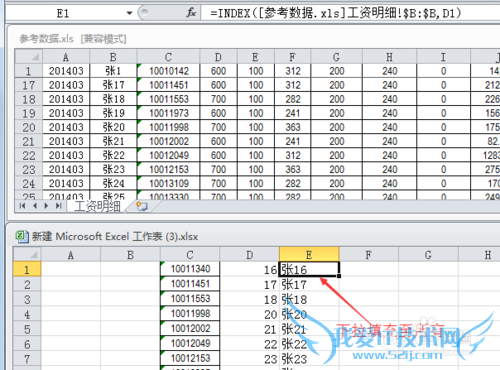
Task: Click the 新建 Microsoft Excel 工作表 (3).xlsx title
Action: tap(115, 236)
